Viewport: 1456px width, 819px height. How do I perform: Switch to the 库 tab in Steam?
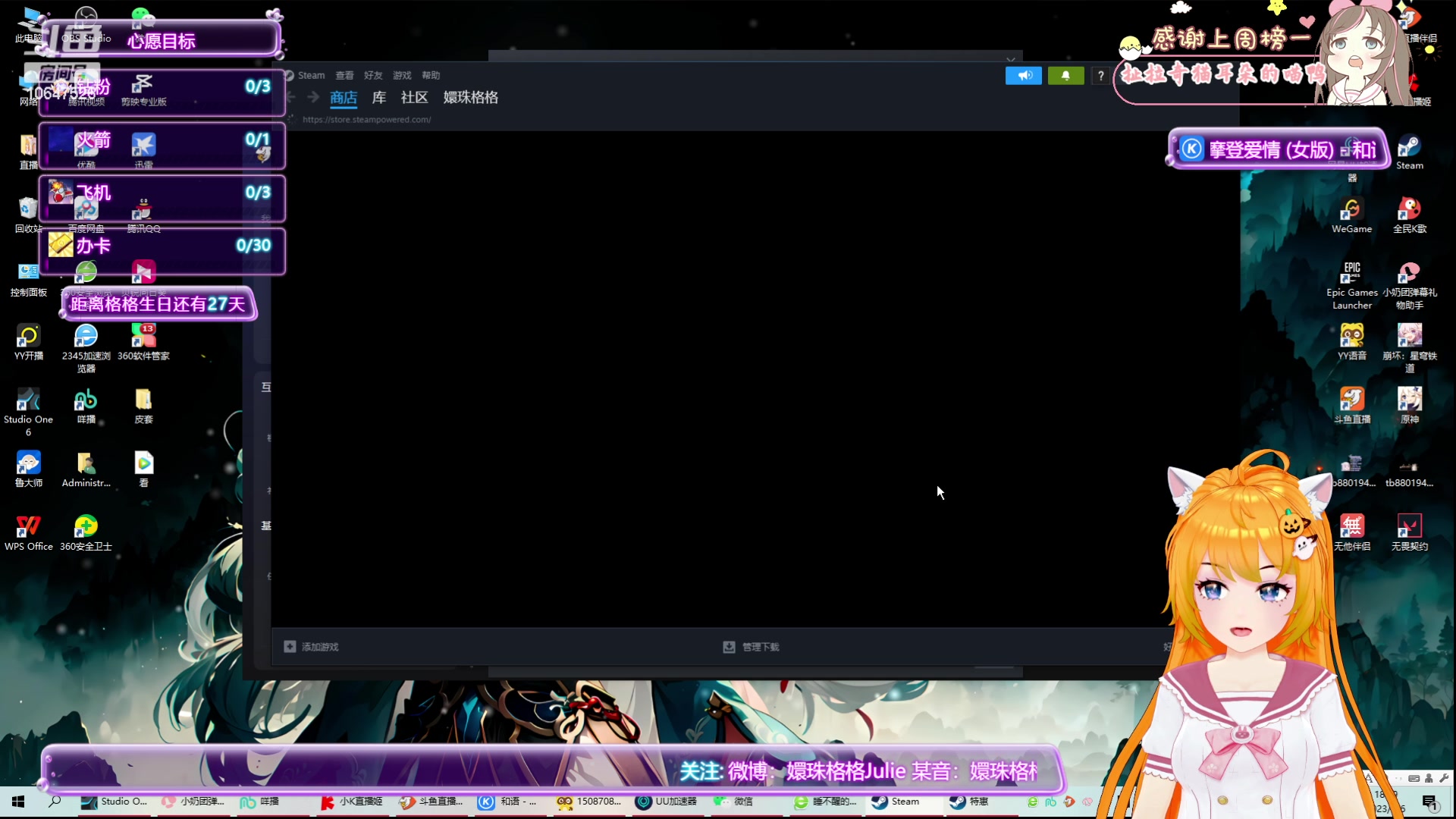coord(379,97)
